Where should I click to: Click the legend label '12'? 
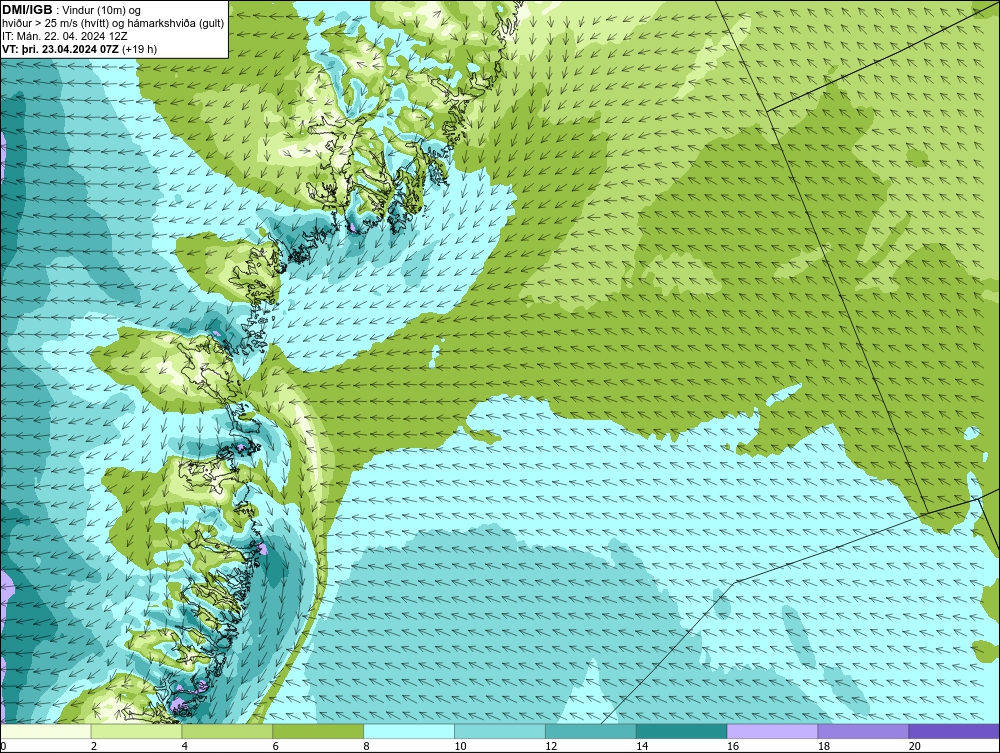pyautogui.click(x=551, y=746)
